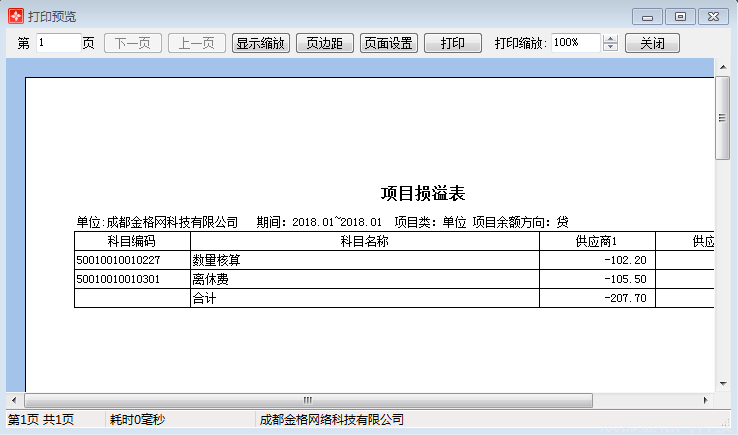Click the 打印 print button

tap(453, 43)
